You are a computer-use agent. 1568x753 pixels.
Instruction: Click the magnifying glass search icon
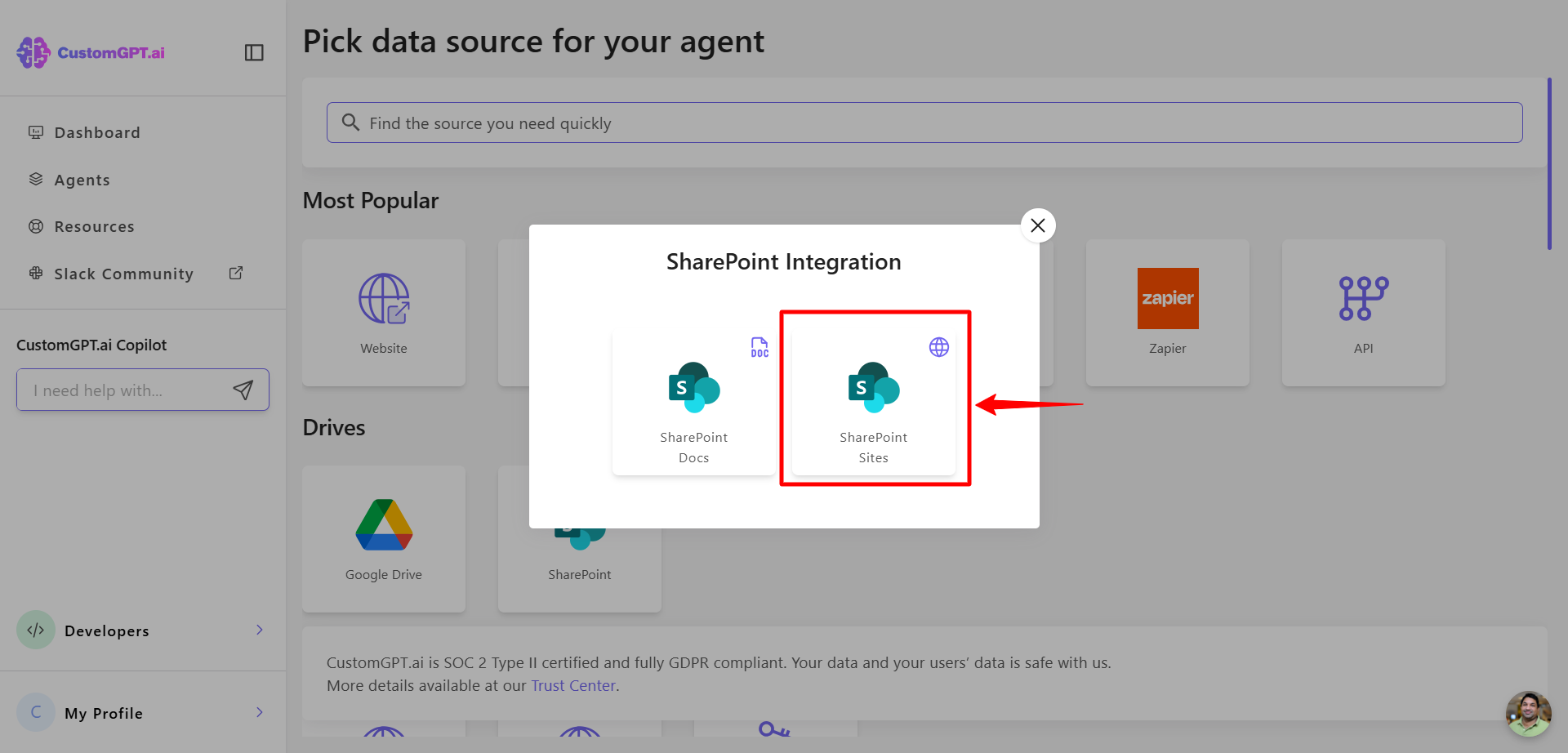(350, 123)
